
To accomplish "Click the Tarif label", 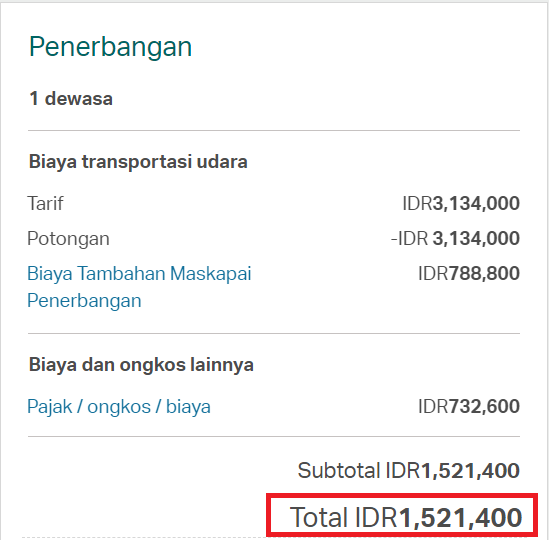I will (45, 203).
